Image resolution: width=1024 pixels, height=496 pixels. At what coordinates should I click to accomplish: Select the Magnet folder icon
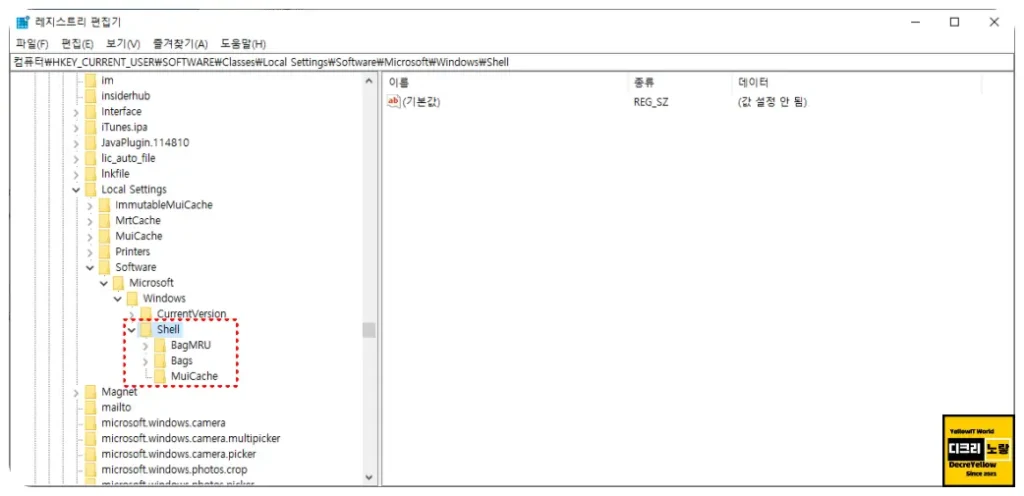[90, 392]
